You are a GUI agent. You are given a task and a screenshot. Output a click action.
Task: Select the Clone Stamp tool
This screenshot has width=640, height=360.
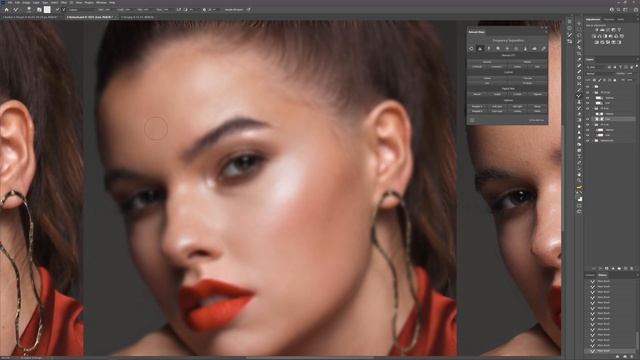click(x=579, y=102)
